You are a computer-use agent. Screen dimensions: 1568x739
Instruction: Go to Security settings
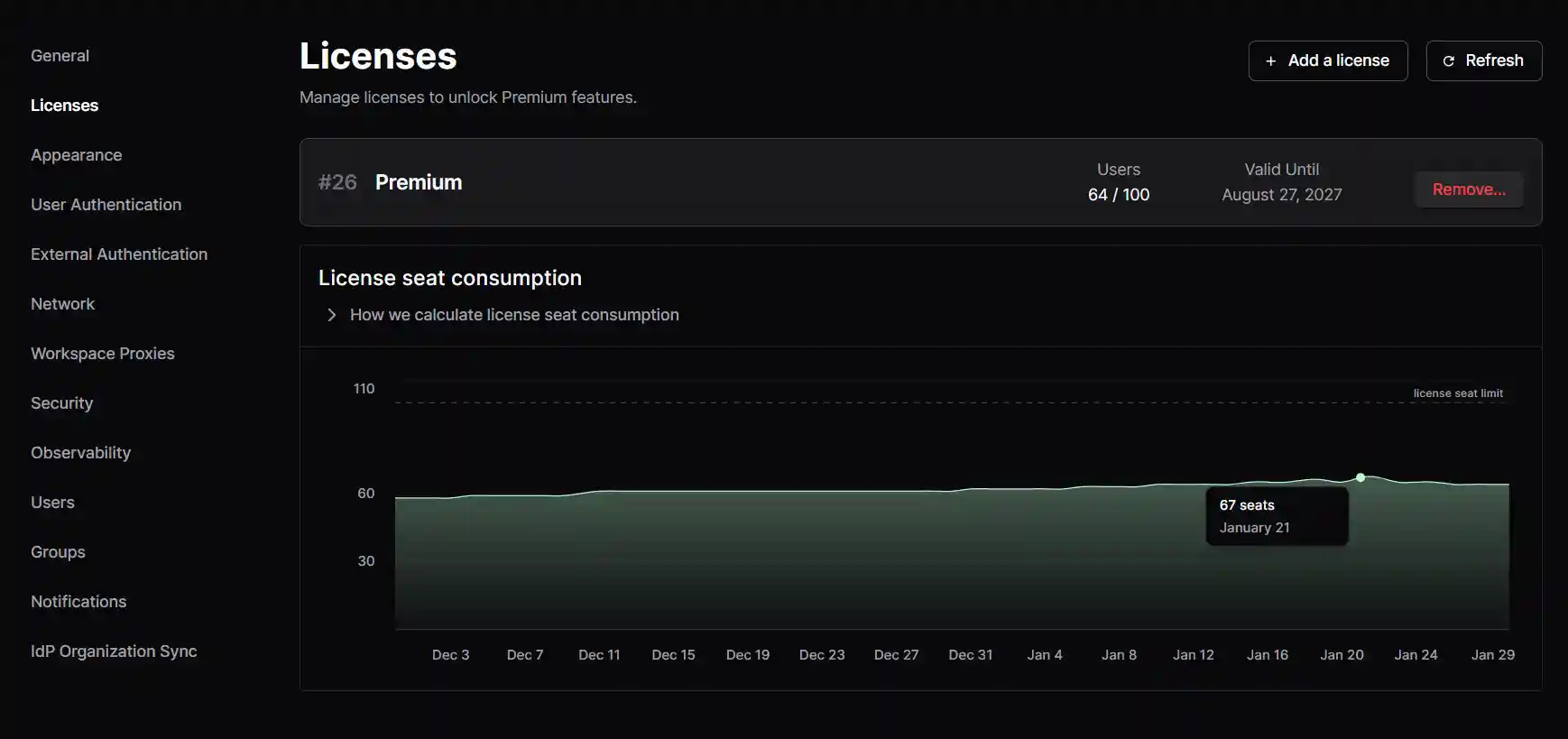tap(61, 403)
